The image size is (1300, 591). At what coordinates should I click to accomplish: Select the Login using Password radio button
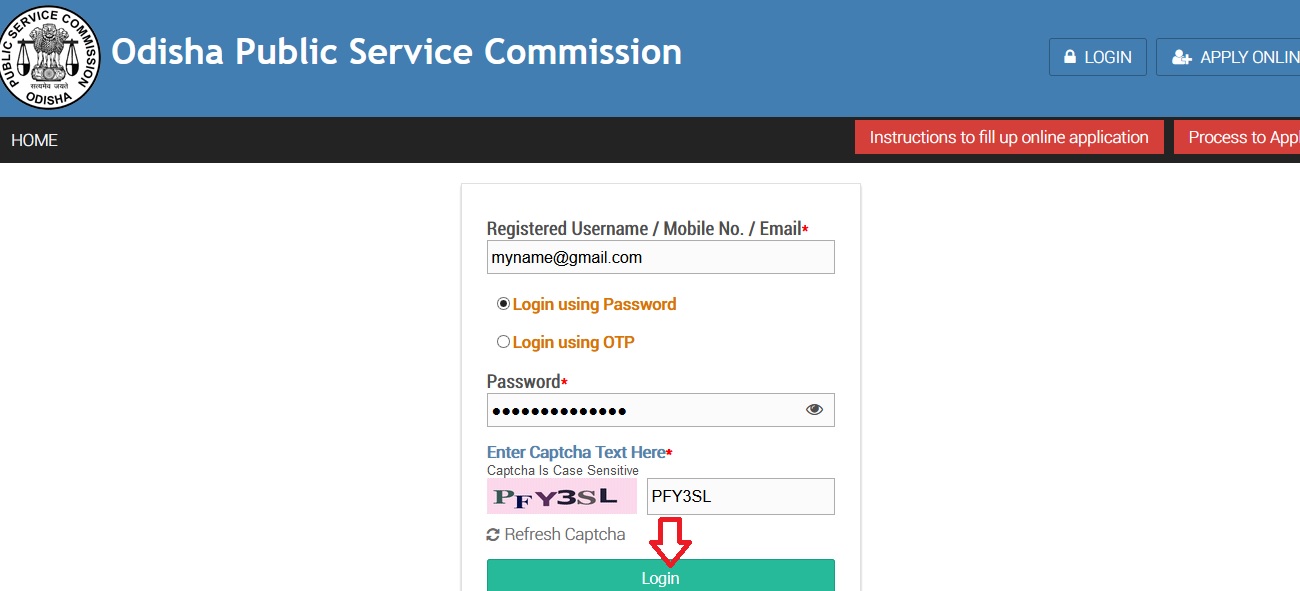click(x=503, y=304)
